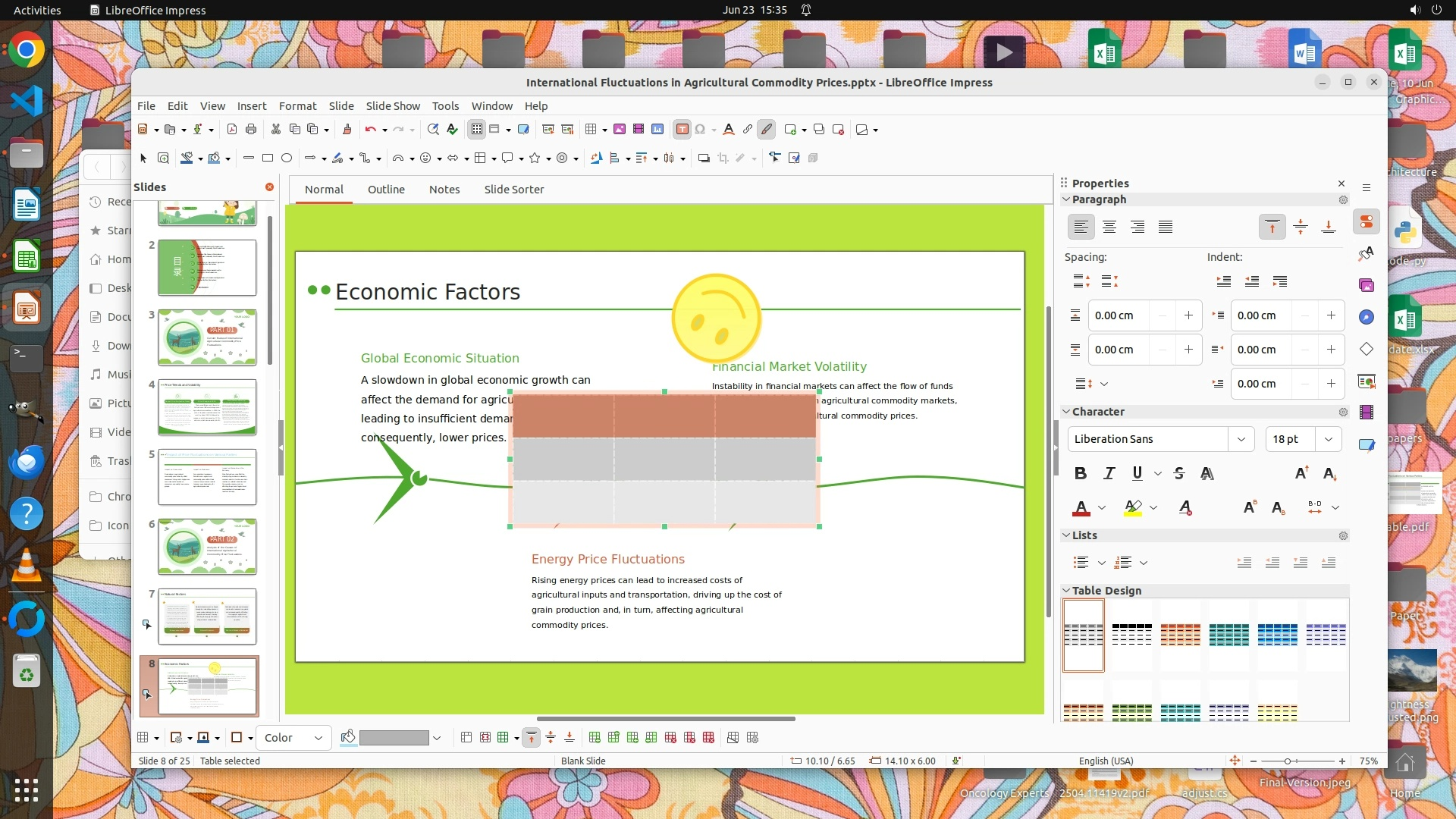
Task: Switch to the Slide Sorter tab
Action: tap(513, 190)
